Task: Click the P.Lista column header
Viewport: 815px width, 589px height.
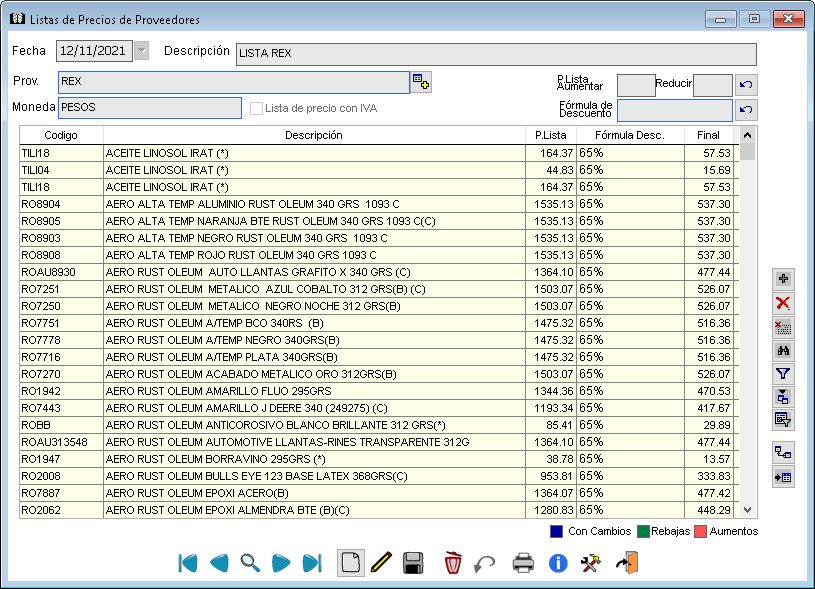Action: tap(551, 135)
